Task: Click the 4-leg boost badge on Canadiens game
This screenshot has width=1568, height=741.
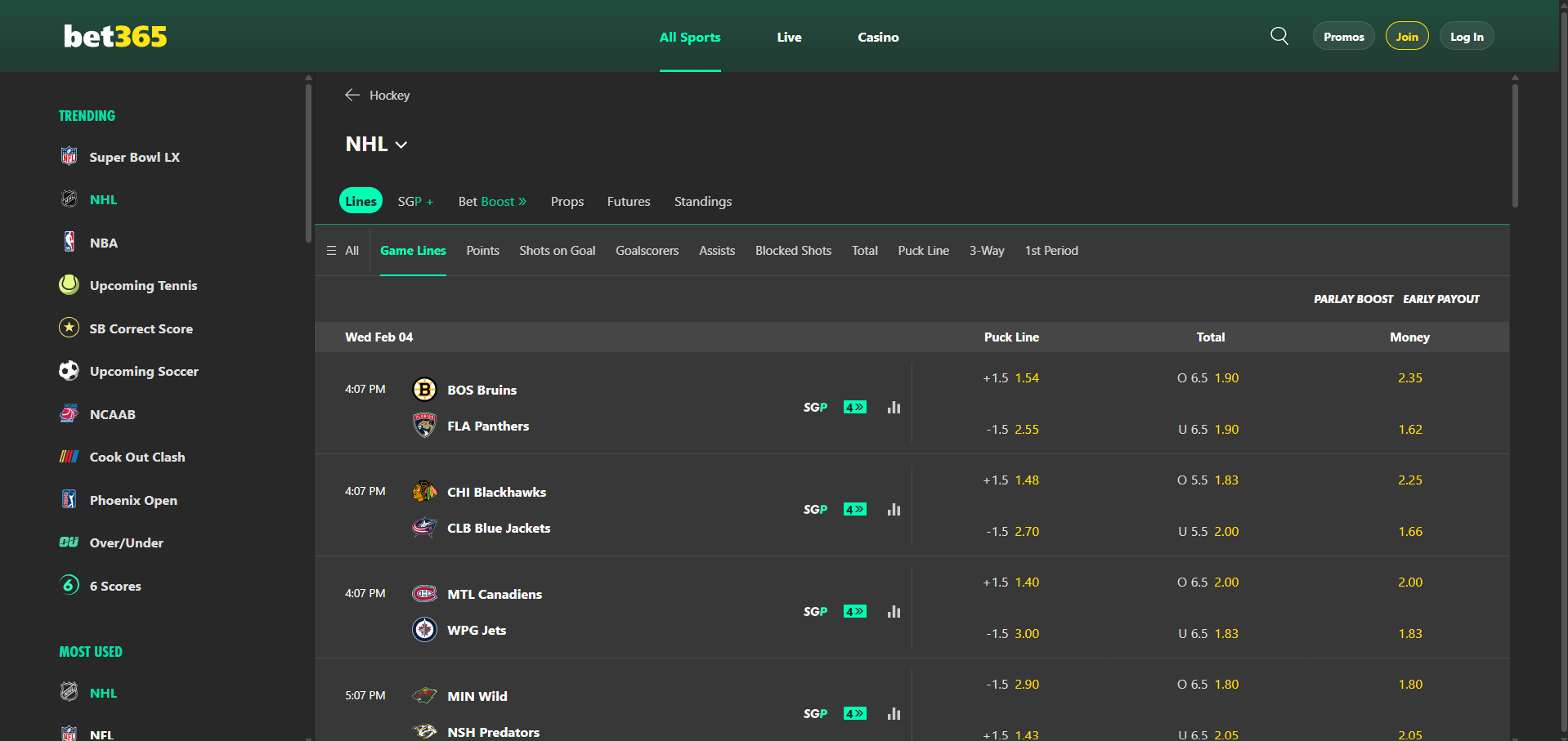Action: [x=853, y=610]
